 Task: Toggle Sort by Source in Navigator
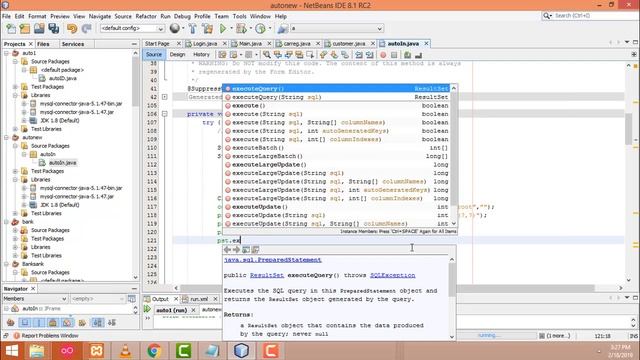pyautogui.click(x=112, y=322)
